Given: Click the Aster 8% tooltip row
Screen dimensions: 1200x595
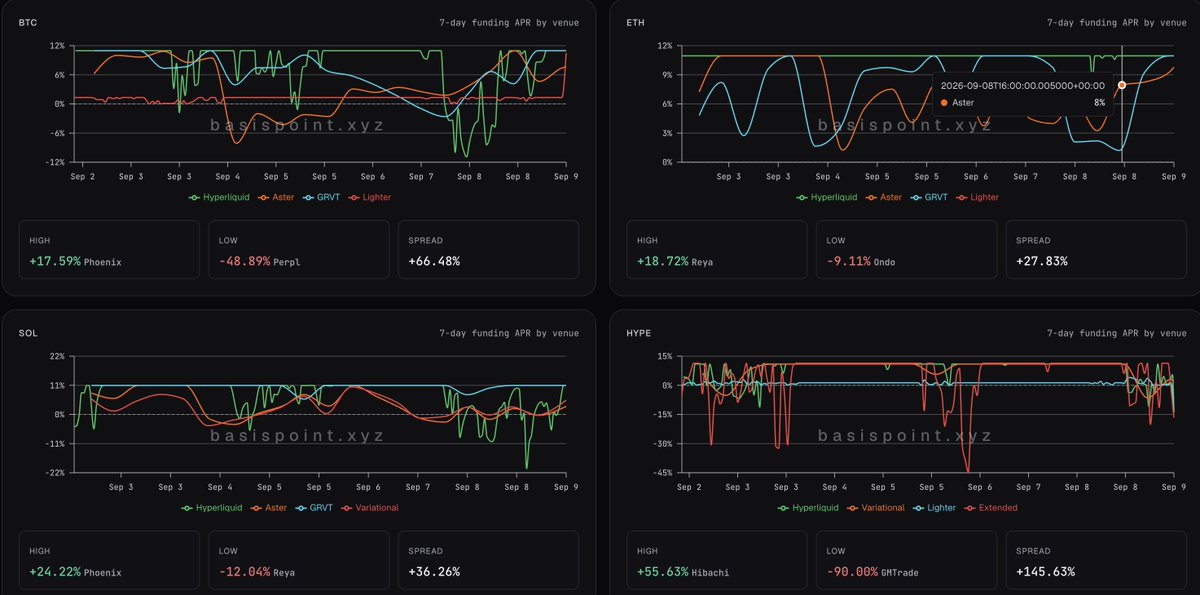Looking at the screenshot, I should click(1023, 102).
